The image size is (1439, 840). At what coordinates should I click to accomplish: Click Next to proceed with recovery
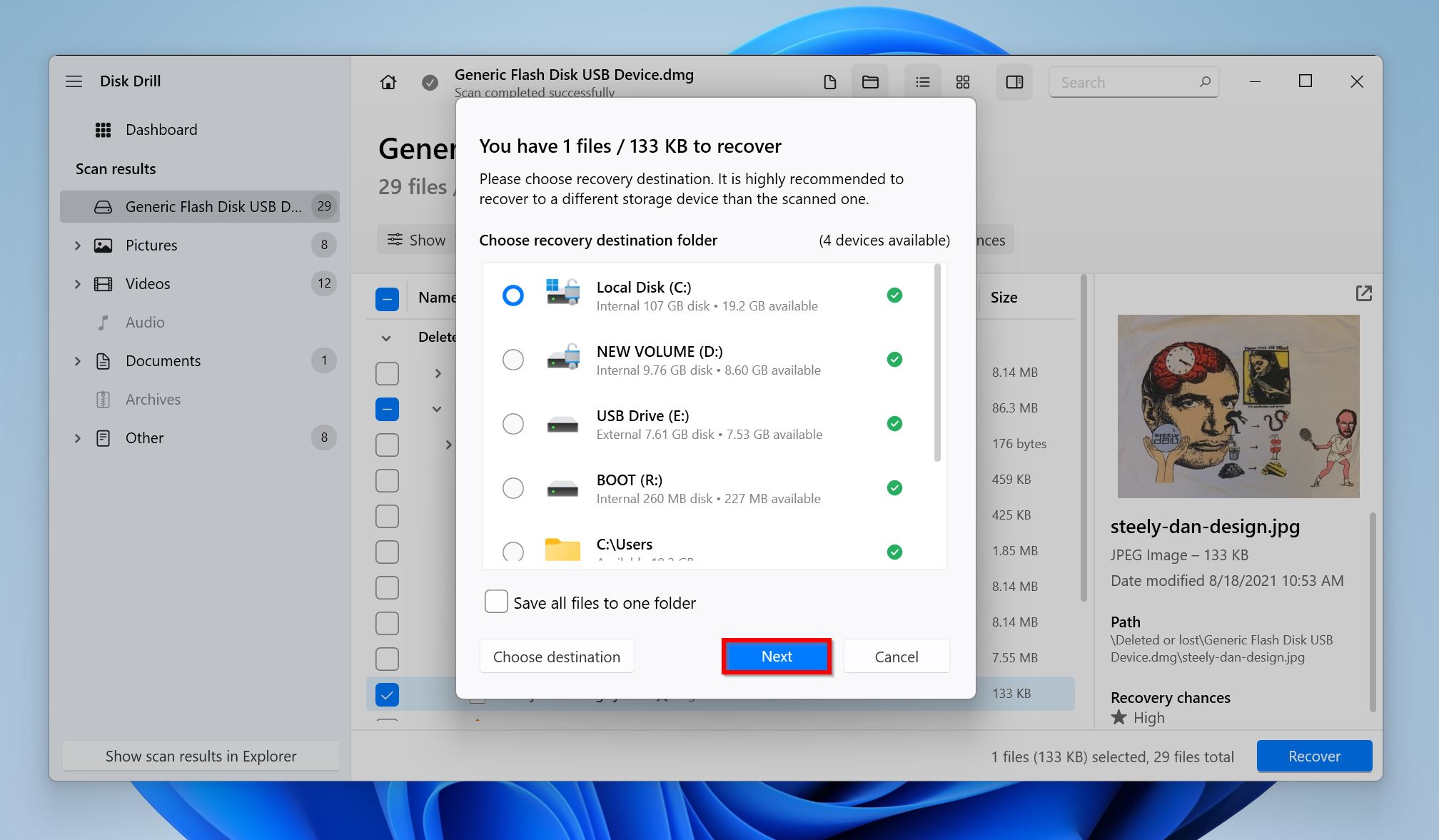[777, 656]
